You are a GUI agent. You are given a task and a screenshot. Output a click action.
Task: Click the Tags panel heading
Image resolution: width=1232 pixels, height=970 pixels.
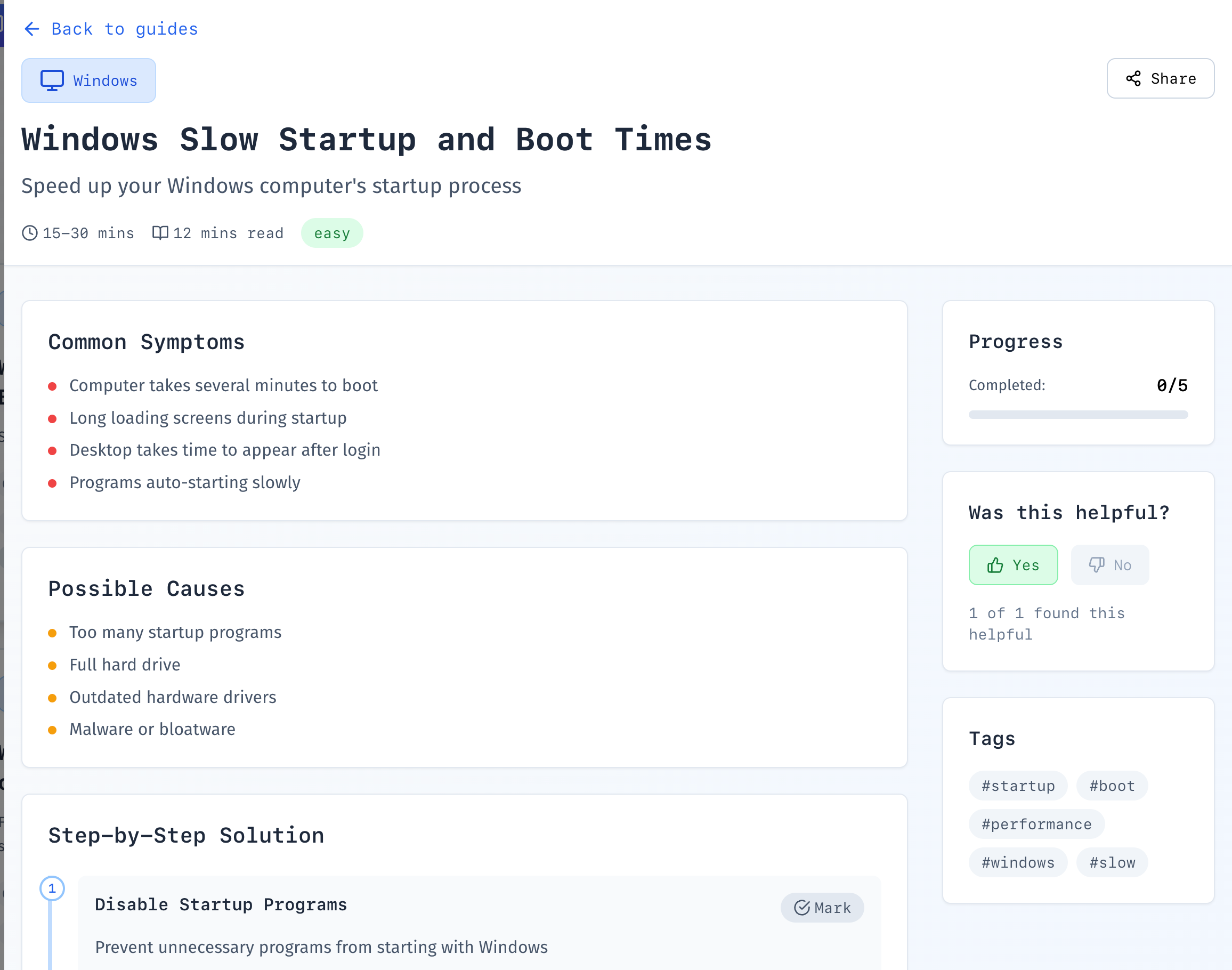point(992,739)
